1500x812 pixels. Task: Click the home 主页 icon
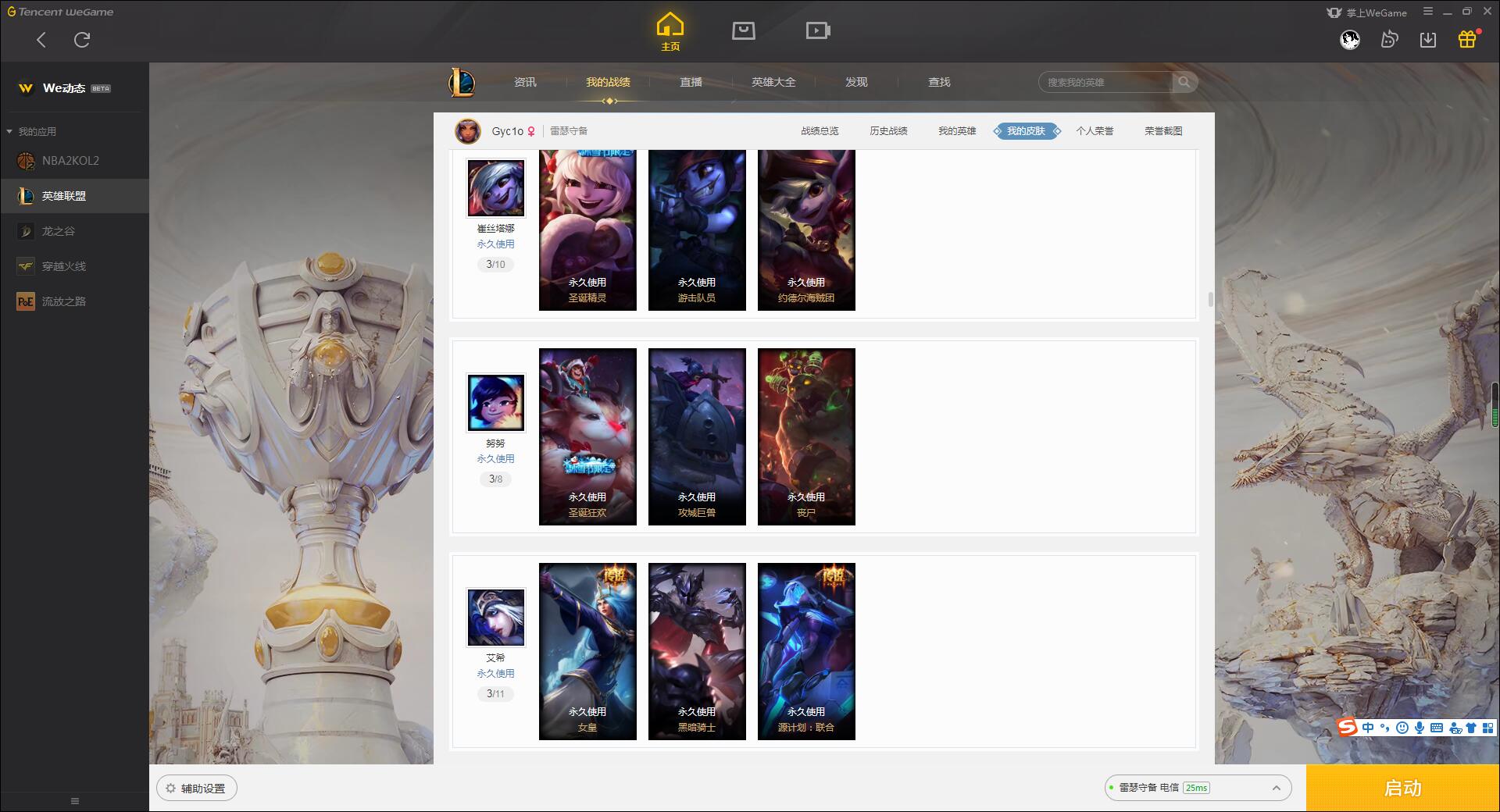coord(670,31)
